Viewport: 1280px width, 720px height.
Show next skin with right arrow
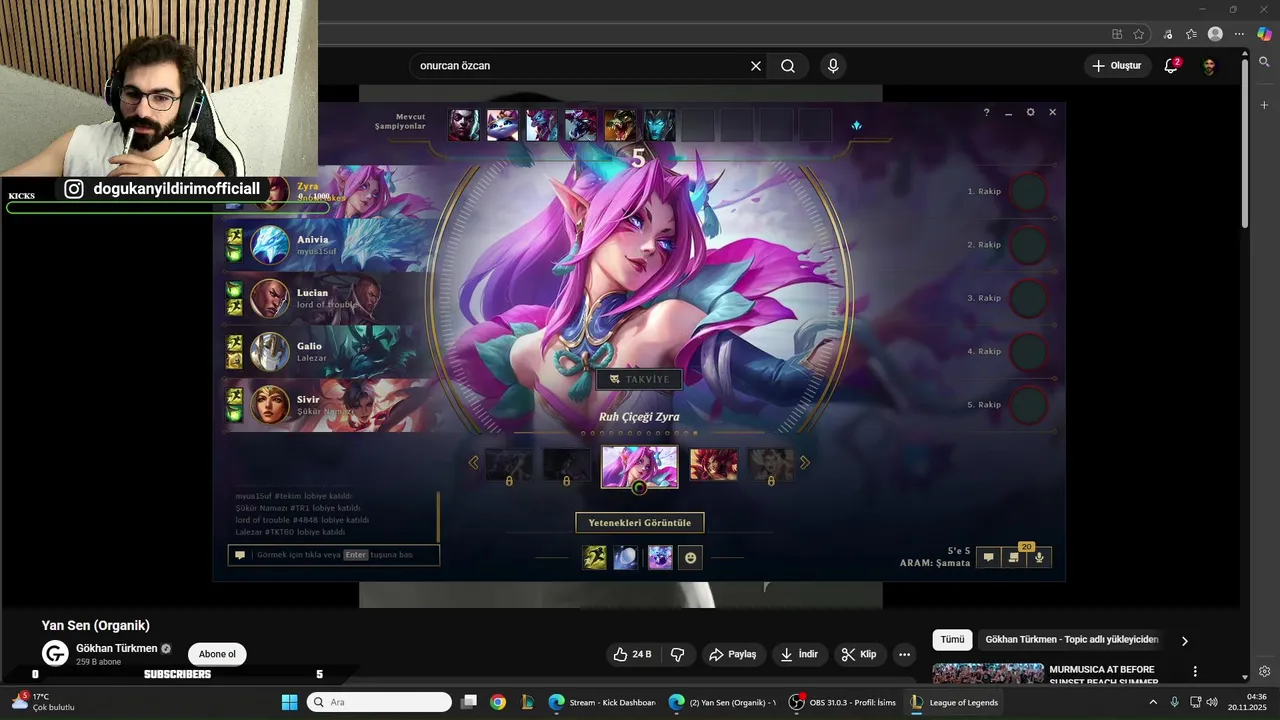[x=804, y=462]
